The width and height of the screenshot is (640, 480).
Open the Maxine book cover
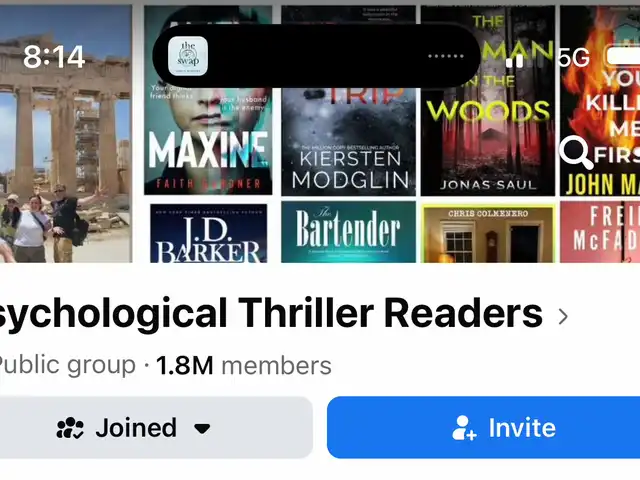tap(208, 100)
